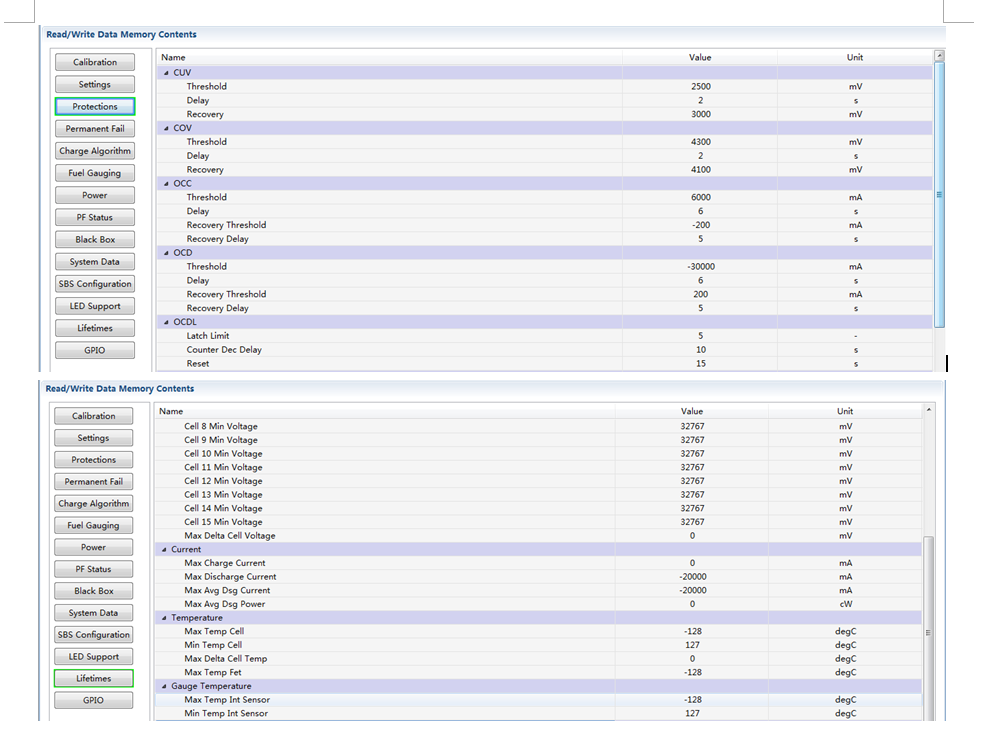The width and height of the screenshot is (987, 731).
Task: Click scroll-up arrow of upper table scrollbar
Action: [x=939, y=56]
